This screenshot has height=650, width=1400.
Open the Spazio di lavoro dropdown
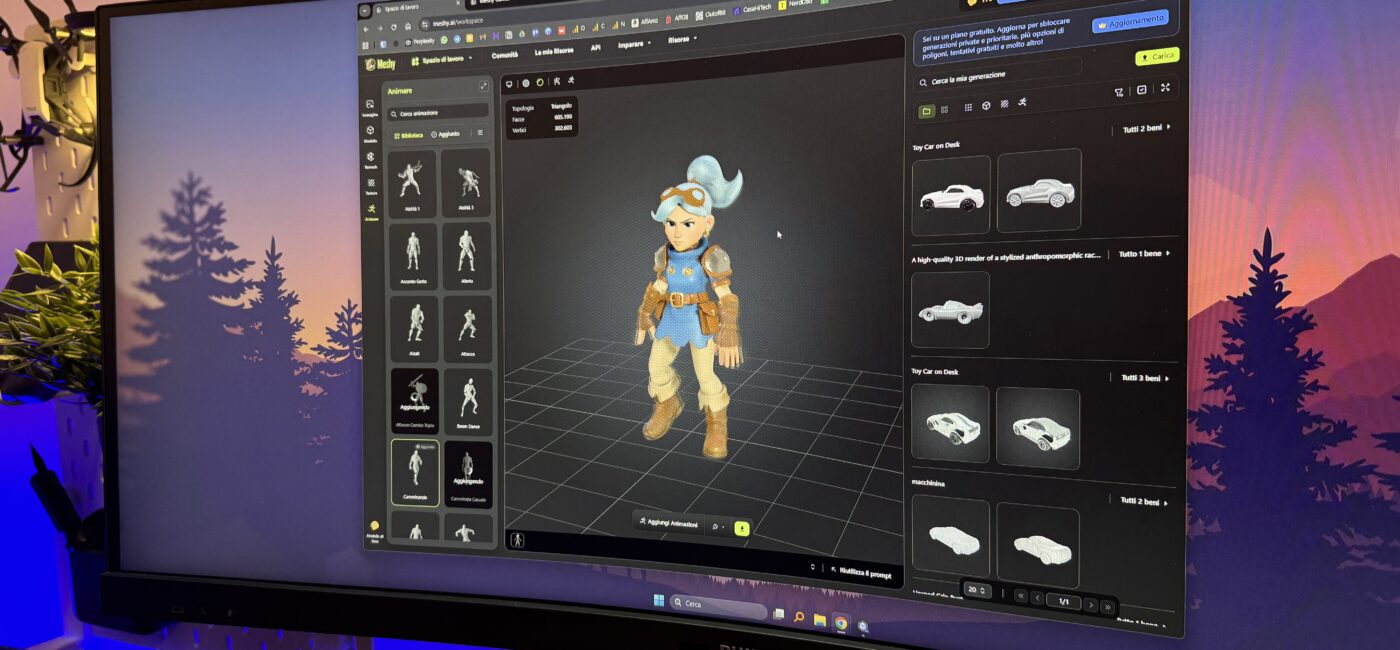441,60
